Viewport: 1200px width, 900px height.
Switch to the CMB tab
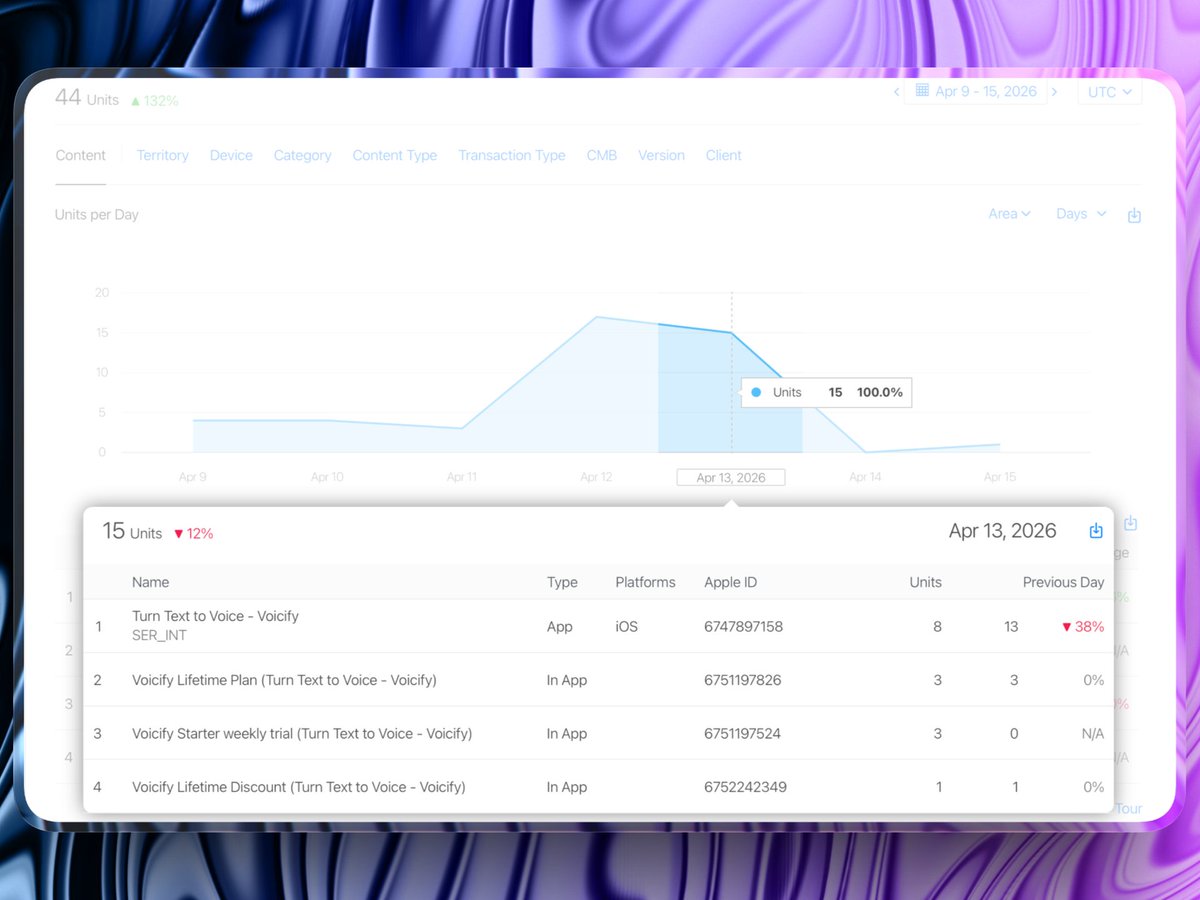(602, 155)
